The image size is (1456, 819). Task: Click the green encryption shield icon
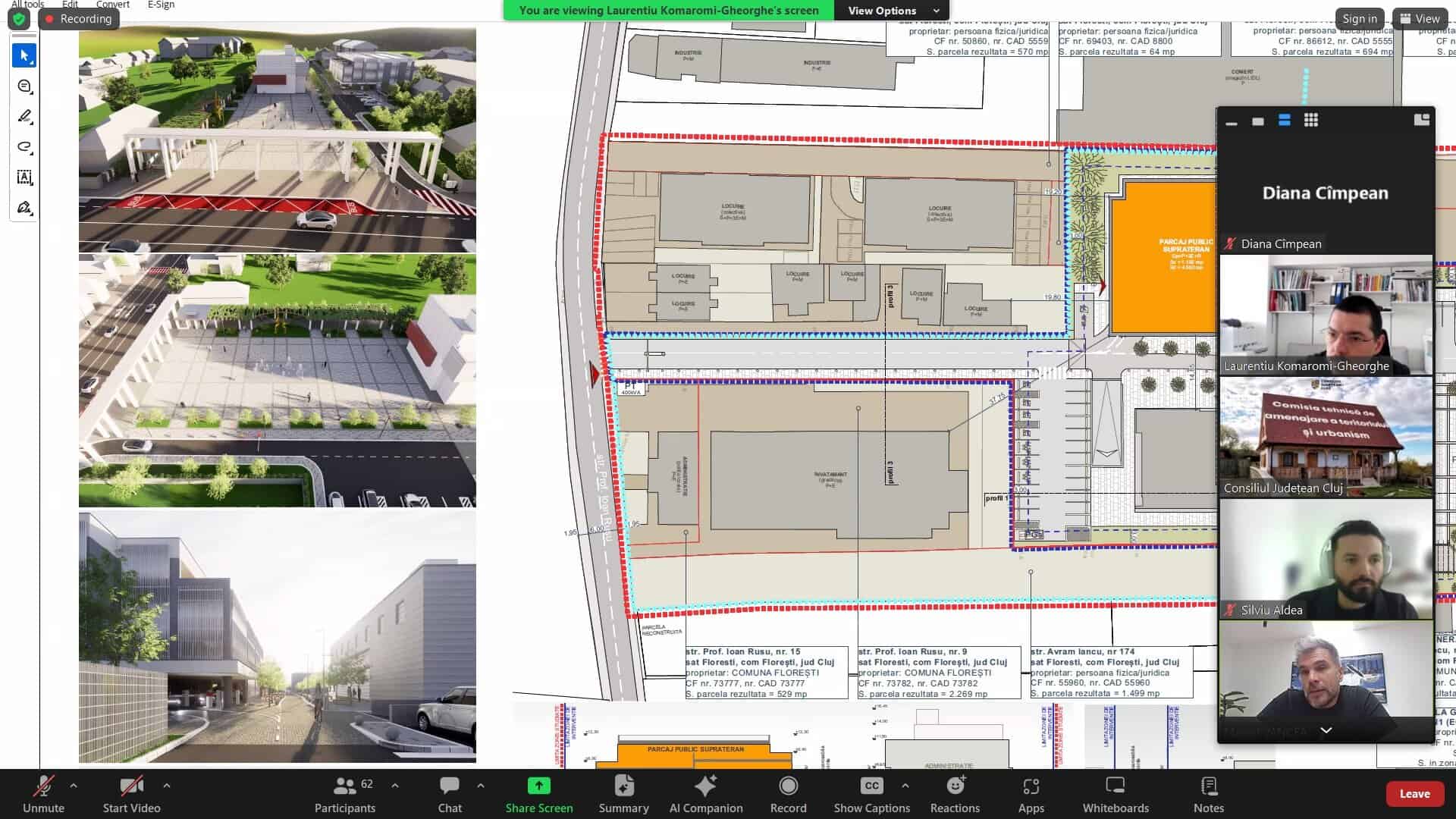19,19
